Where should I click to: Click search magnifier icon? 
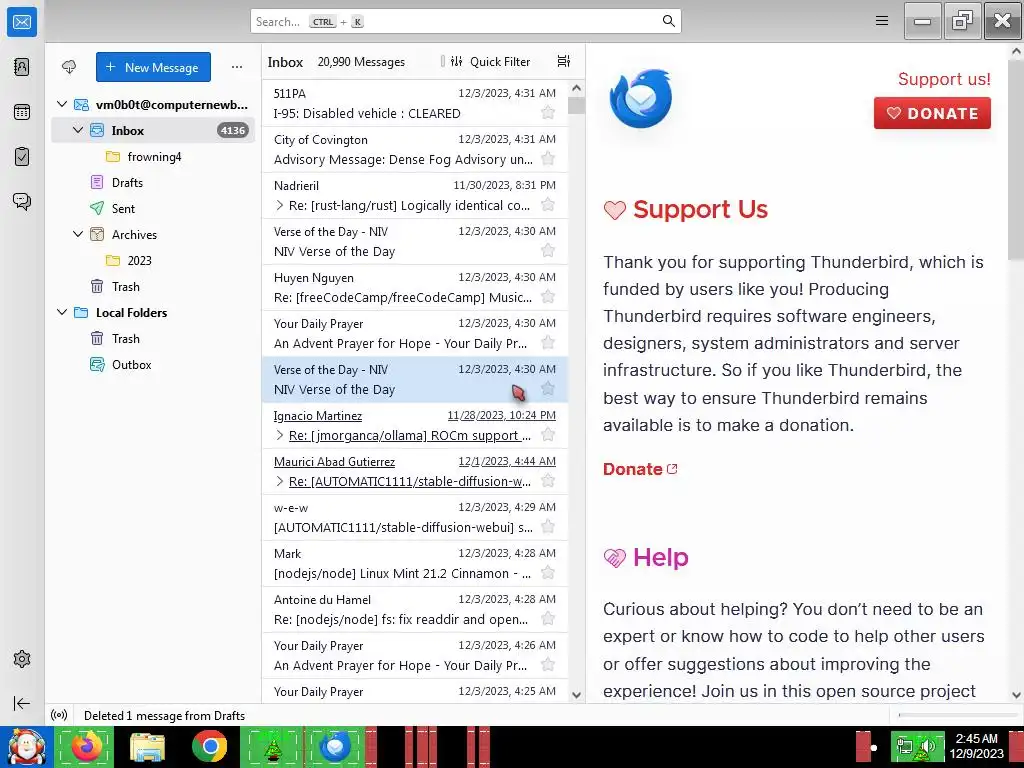(668, 21)
